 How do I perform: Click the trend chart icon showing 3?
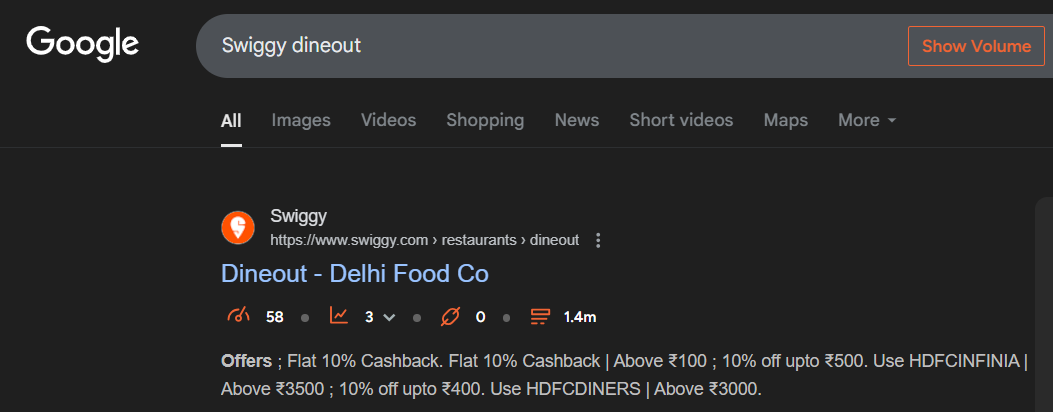pyautogui.click(x=338, y=316)
